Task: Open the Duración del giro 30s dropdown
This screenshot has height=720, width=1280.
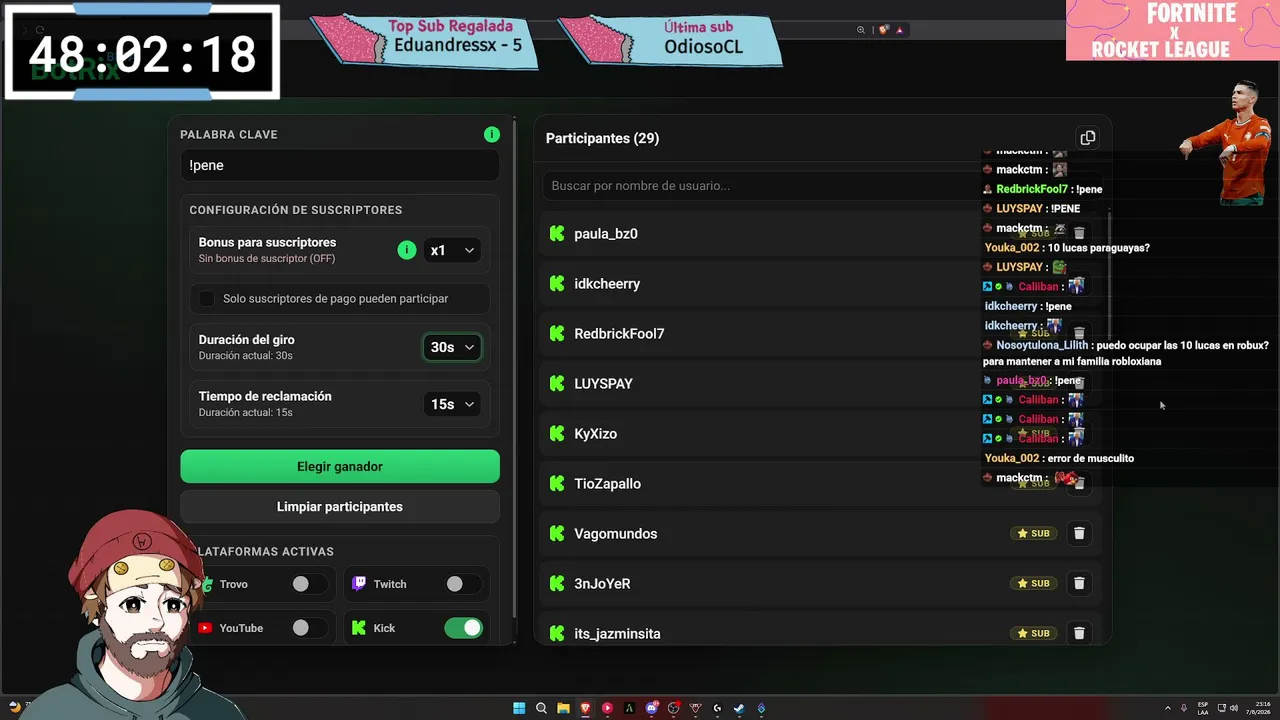Action: (x=452, y=347)
